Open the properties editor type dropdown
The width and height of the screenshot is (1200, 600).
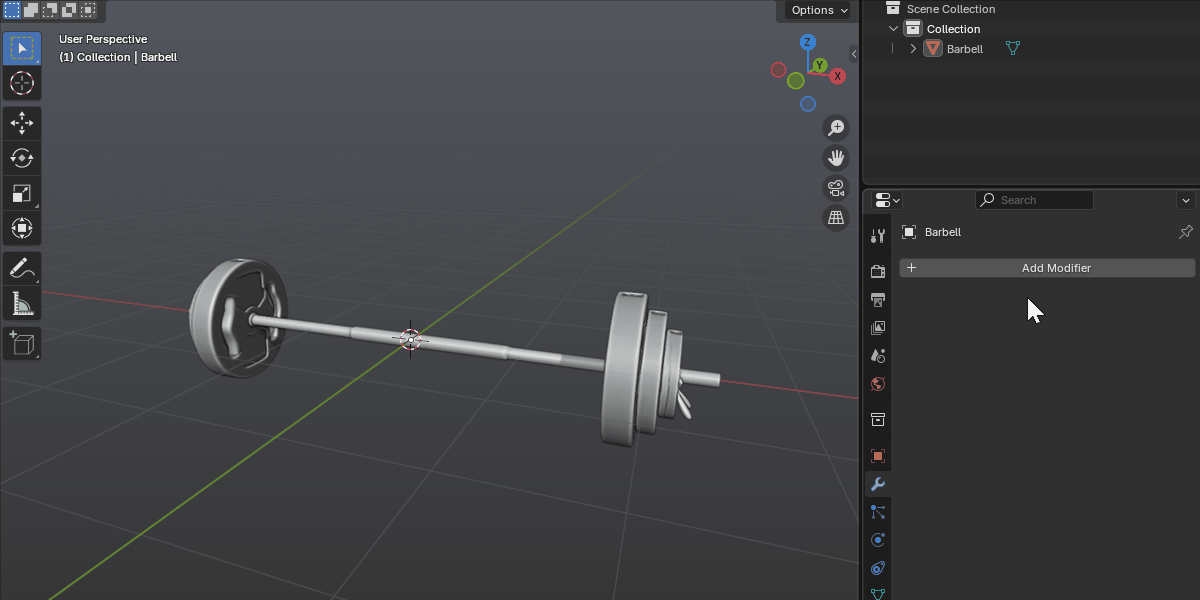click(887, 200)
